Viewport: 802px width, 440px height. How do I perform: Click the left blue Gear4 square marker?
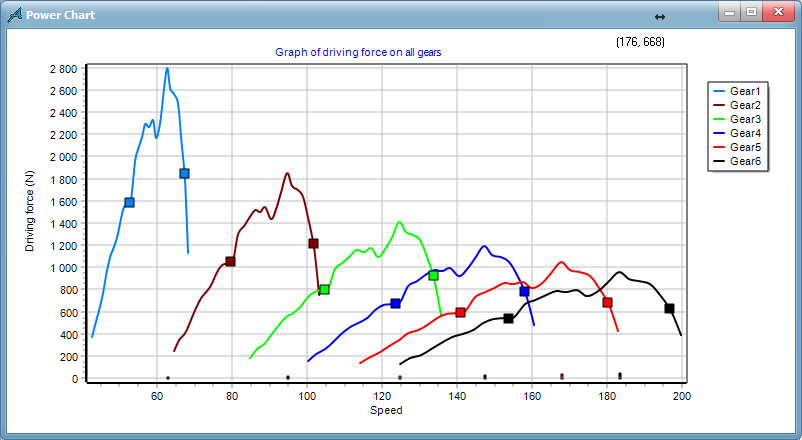coord(395,303)
